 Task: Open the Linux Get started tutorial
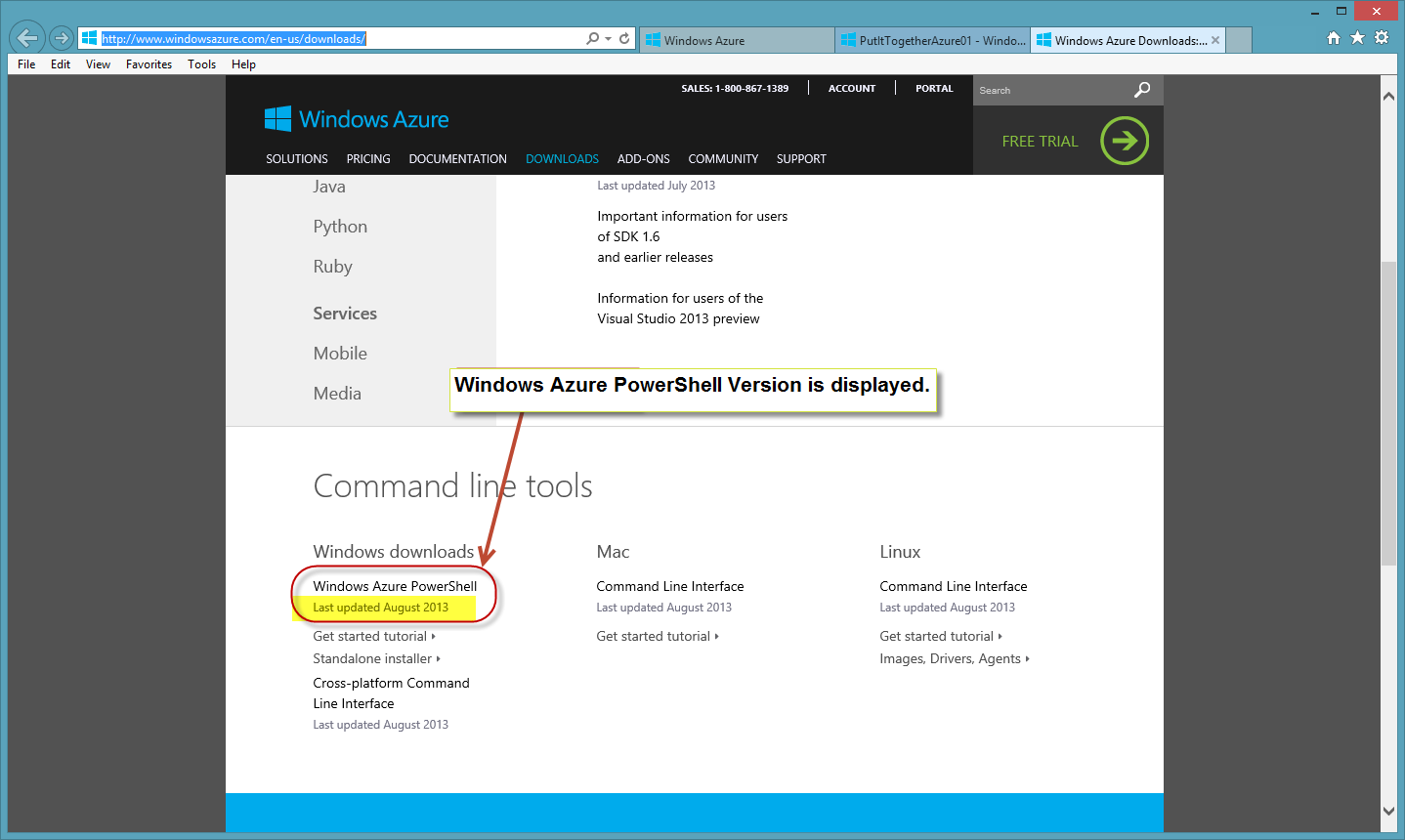coord(941,636)
